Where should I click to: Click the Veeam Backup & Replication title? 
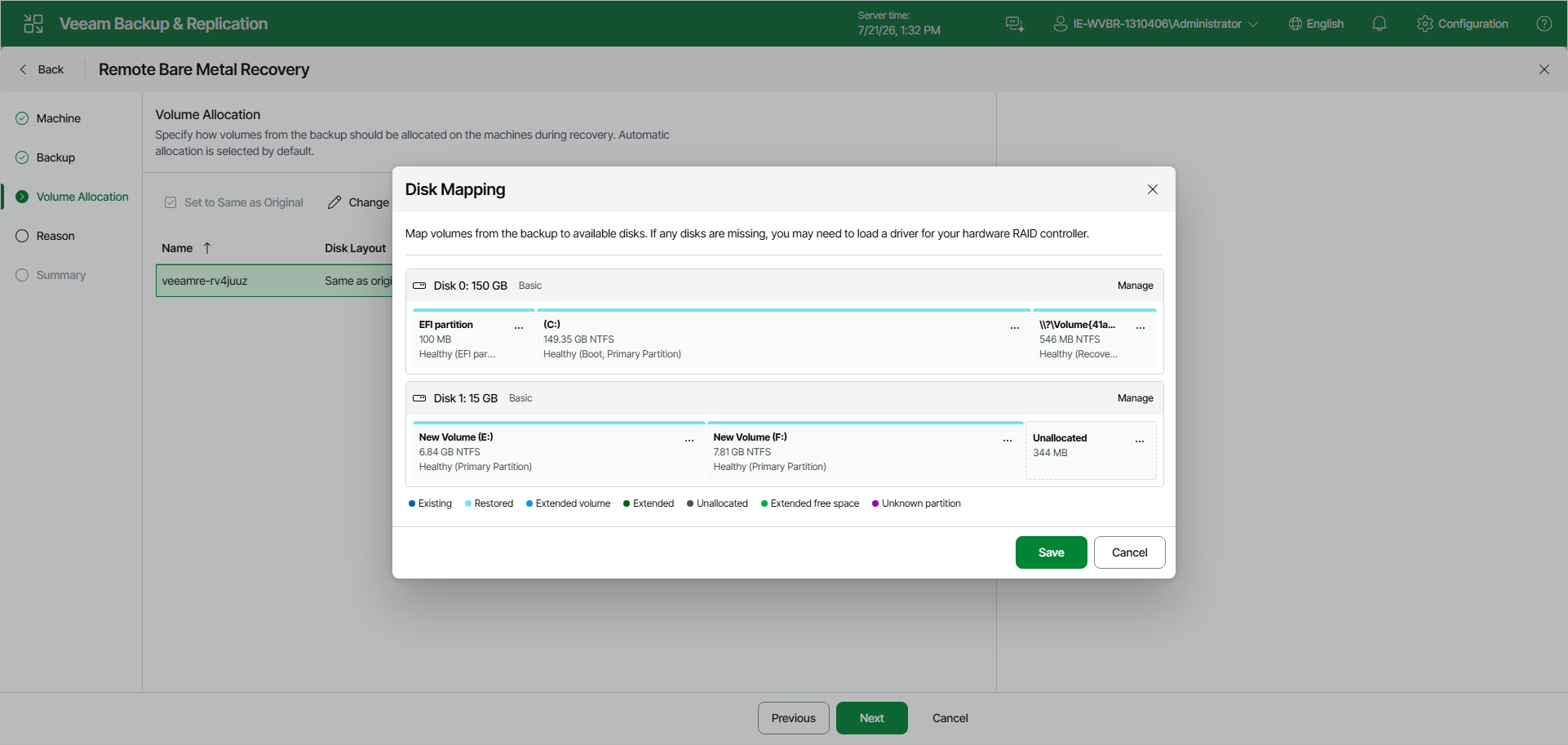(x=163, y=24)
